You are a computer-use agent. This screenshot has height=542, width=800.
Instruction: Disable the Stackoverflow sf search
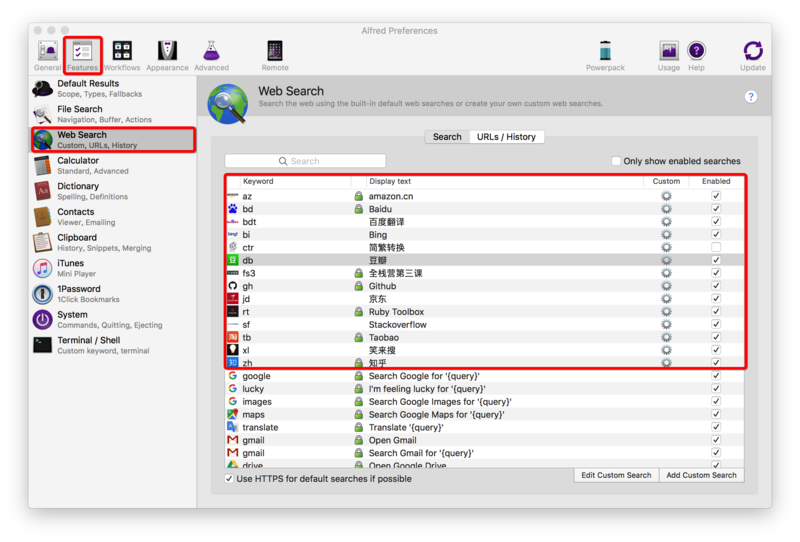[x=716, y=325]
